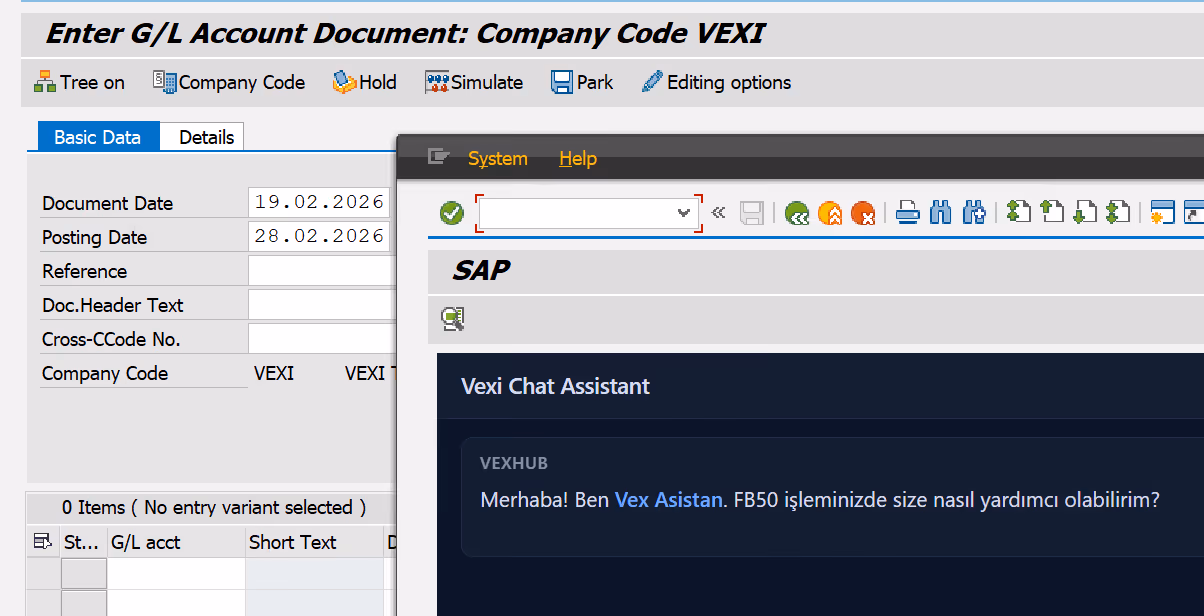Click the Find binoculars icon
1204x616 pixels.
(x=940, y=212)
